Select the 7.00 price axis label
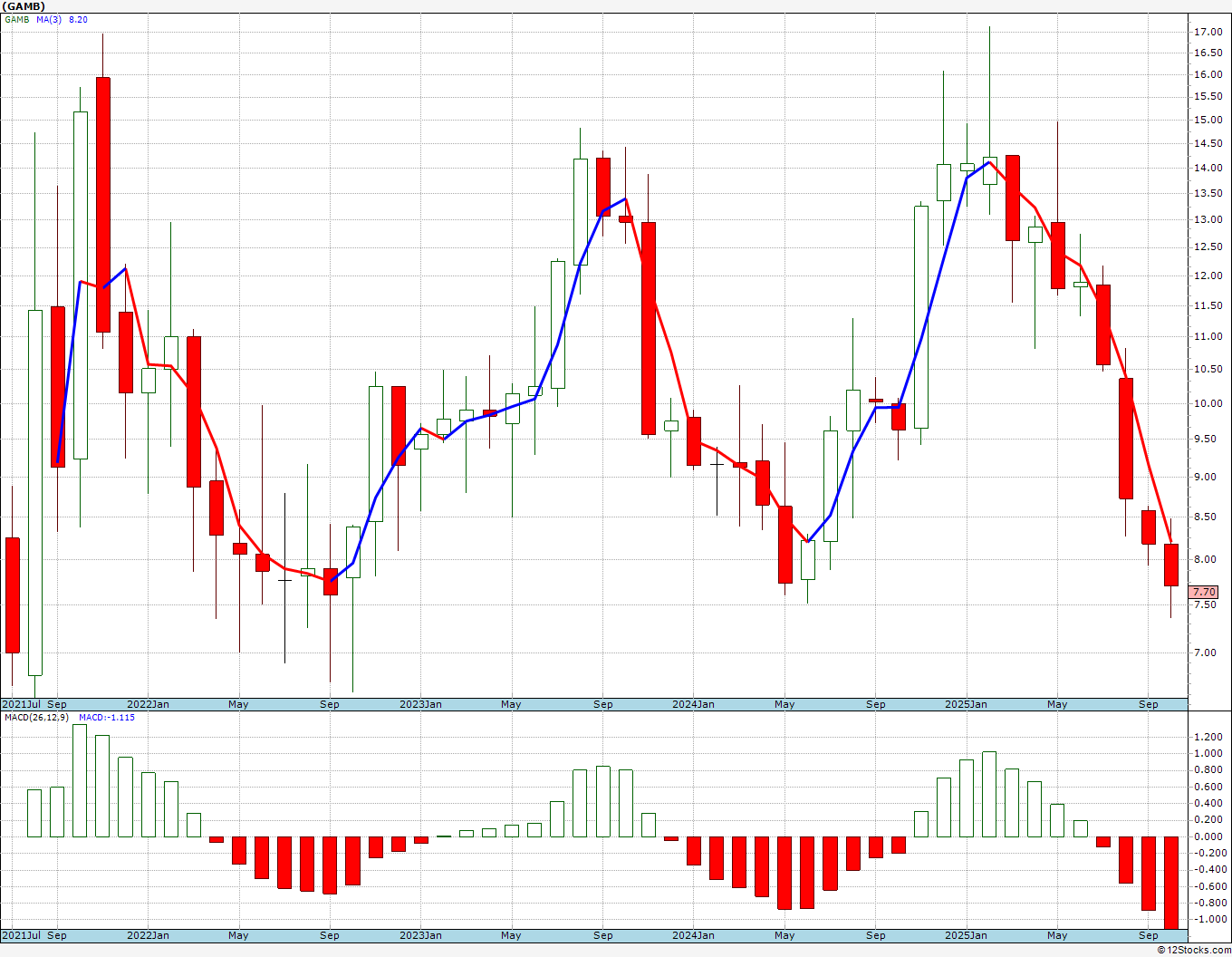This screenshot has width=1232, height=957. coord(1204,652)
